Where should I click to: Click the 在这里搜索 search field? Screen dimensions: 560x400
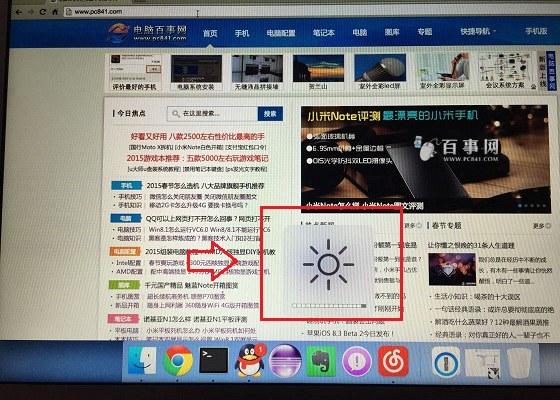tap(212, 114)
